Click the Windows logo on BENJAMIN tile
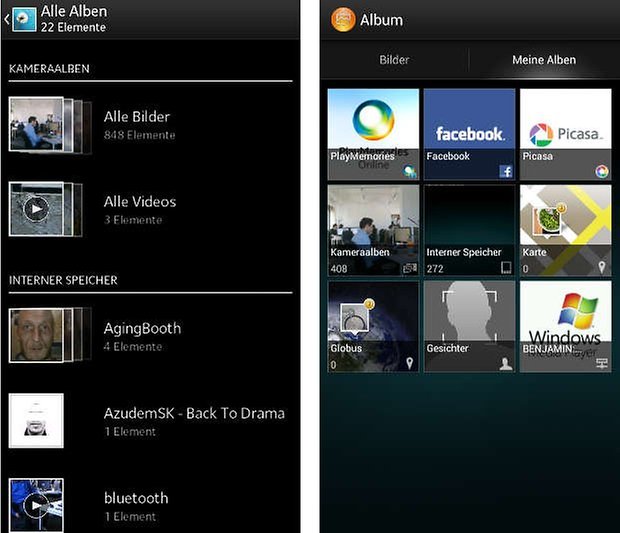 (x=578, y=311)
